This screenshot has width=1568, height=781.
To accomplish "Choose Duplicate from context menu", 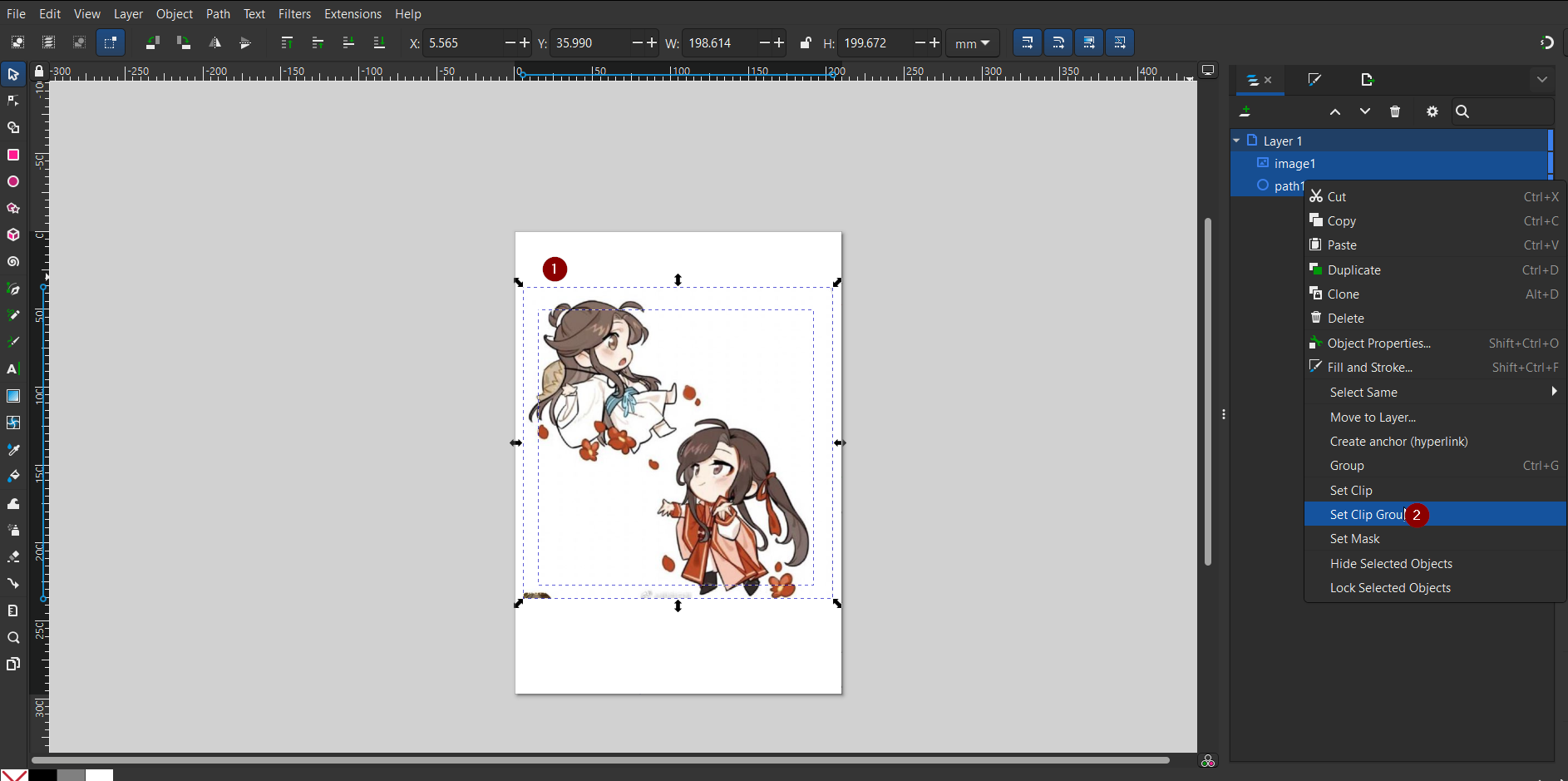I will 1435,269.
